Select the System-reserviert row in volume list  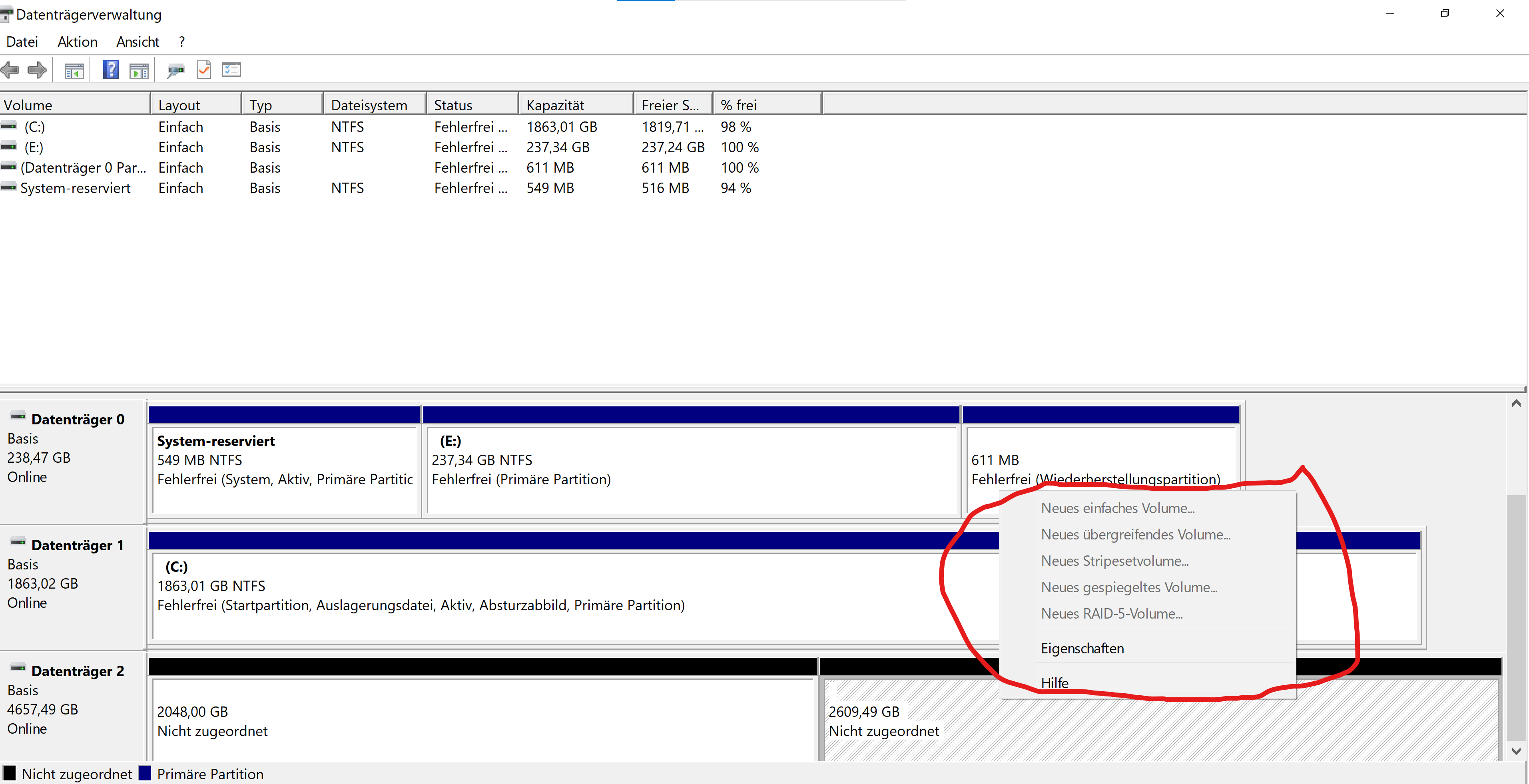(76, 188)
